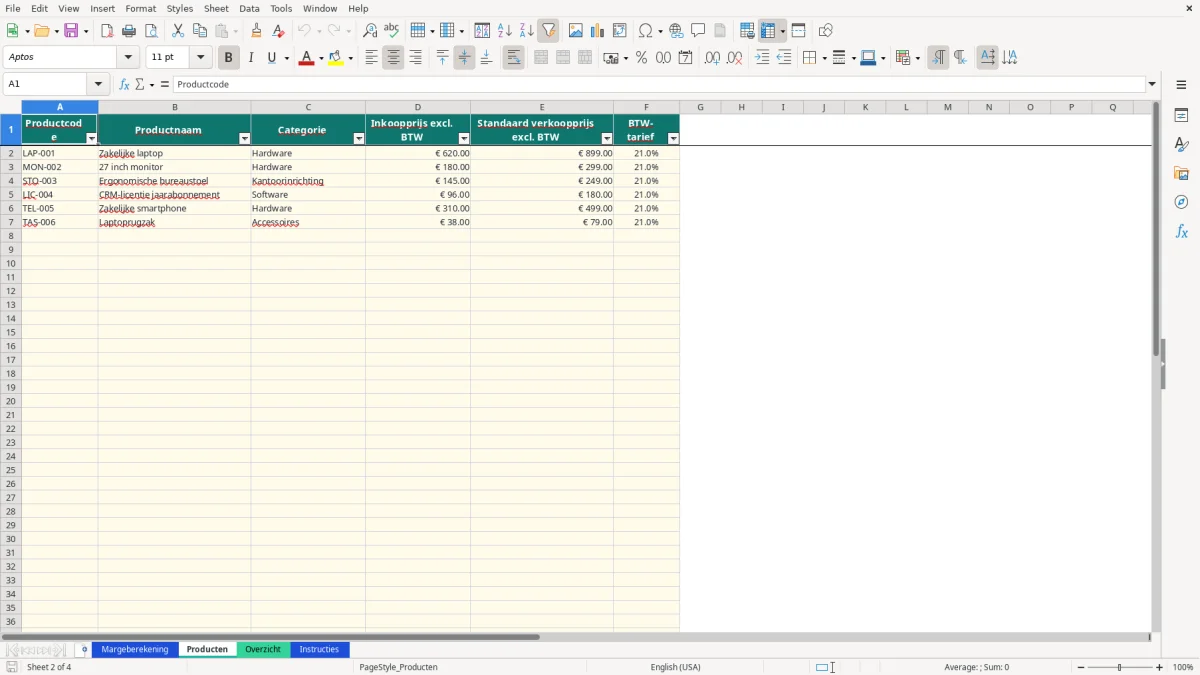Open the Styles menu
Image resolution: width=1200 pixels, height=675 pixels.
(x=180, y=8)
